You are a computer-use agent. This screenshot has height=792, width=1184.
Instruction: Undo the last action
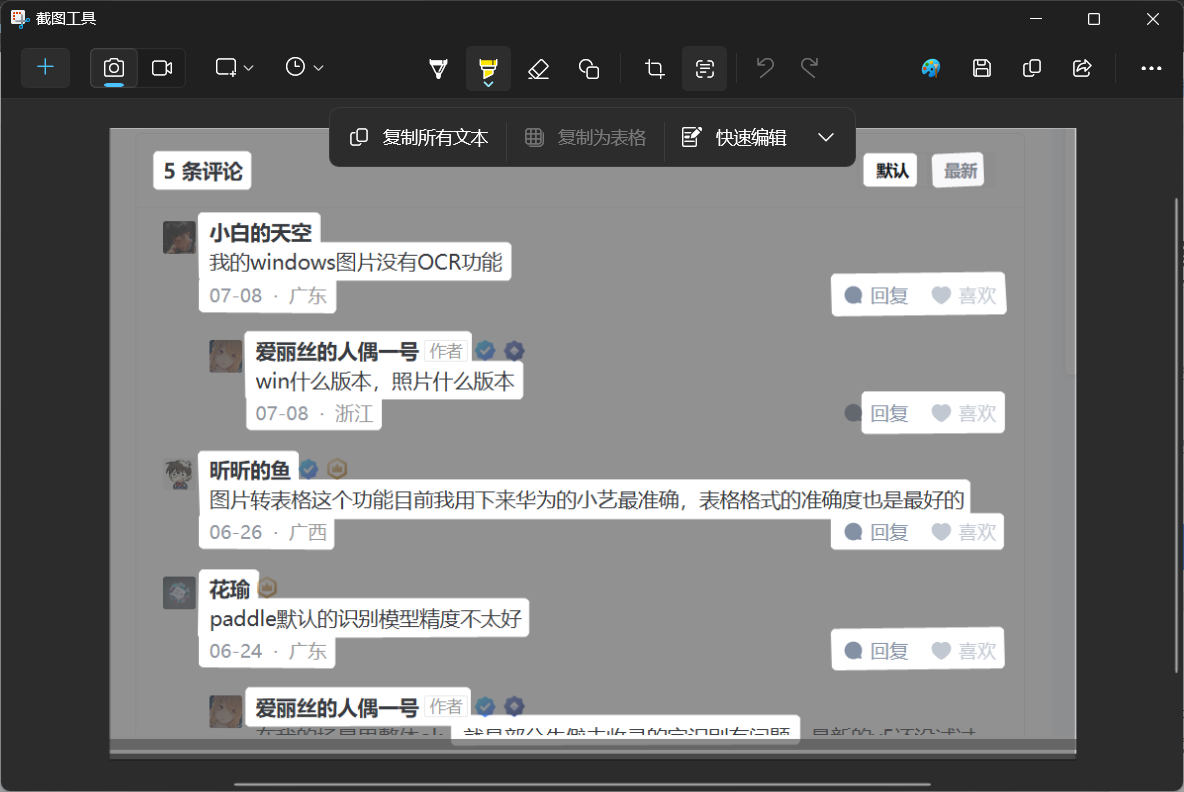(x=765, y=69)
